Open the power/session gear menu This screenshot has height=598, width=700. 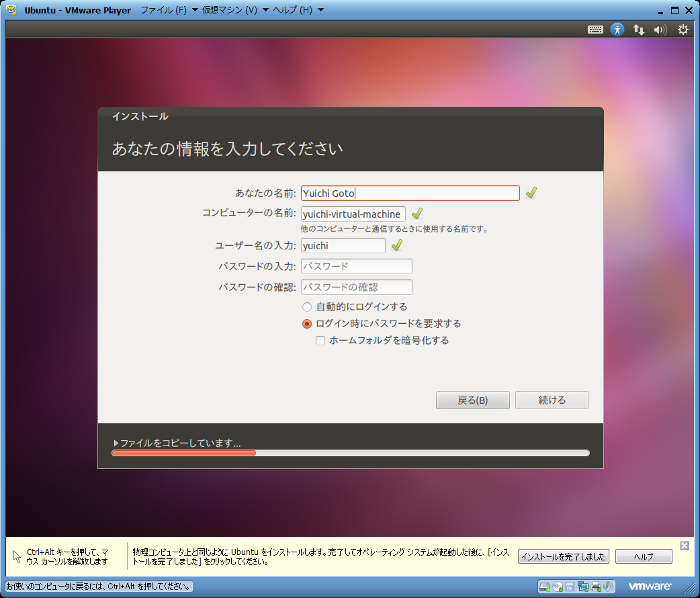683,29
